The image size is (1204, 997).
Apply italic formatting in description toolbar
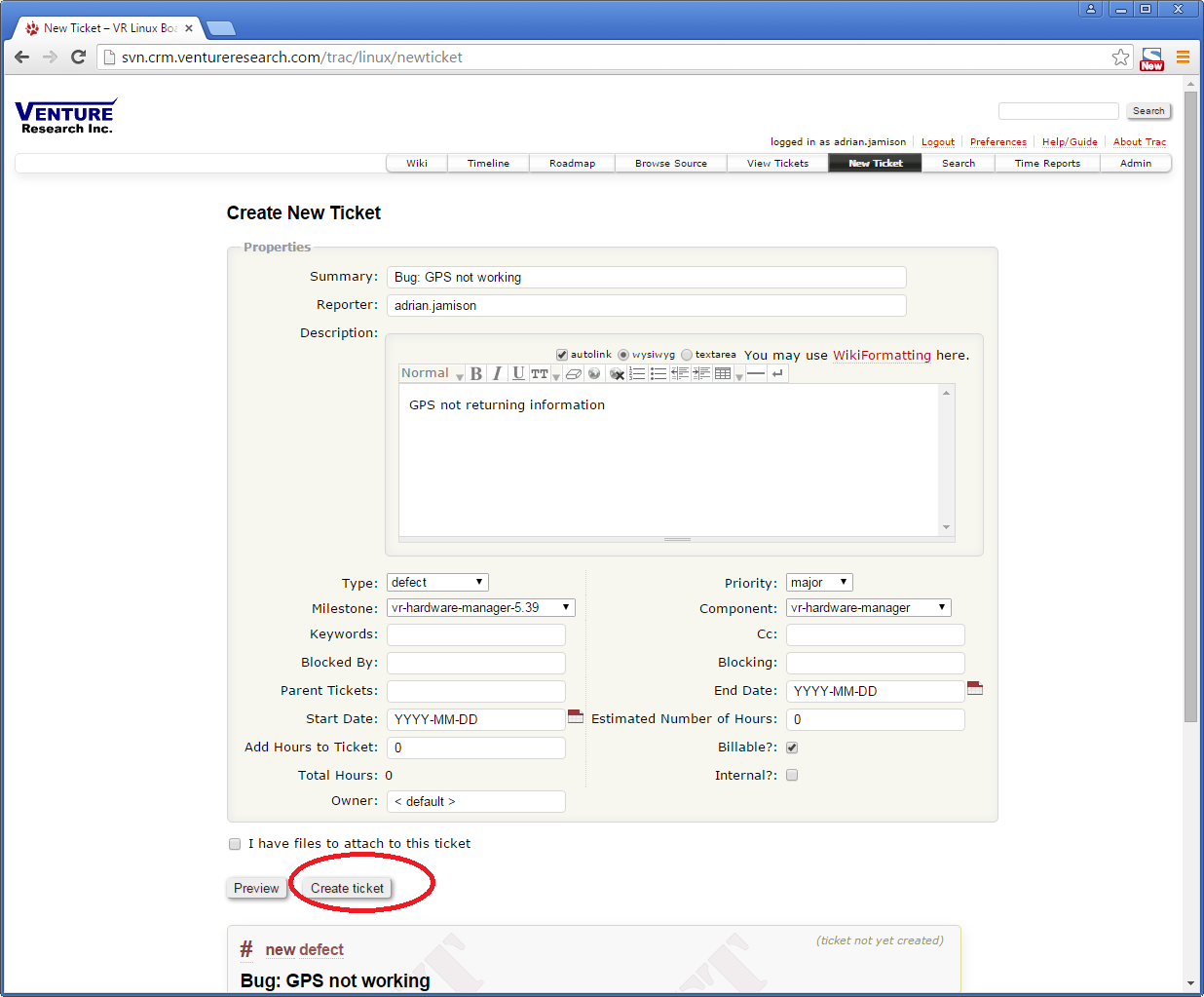coord(497,374)
